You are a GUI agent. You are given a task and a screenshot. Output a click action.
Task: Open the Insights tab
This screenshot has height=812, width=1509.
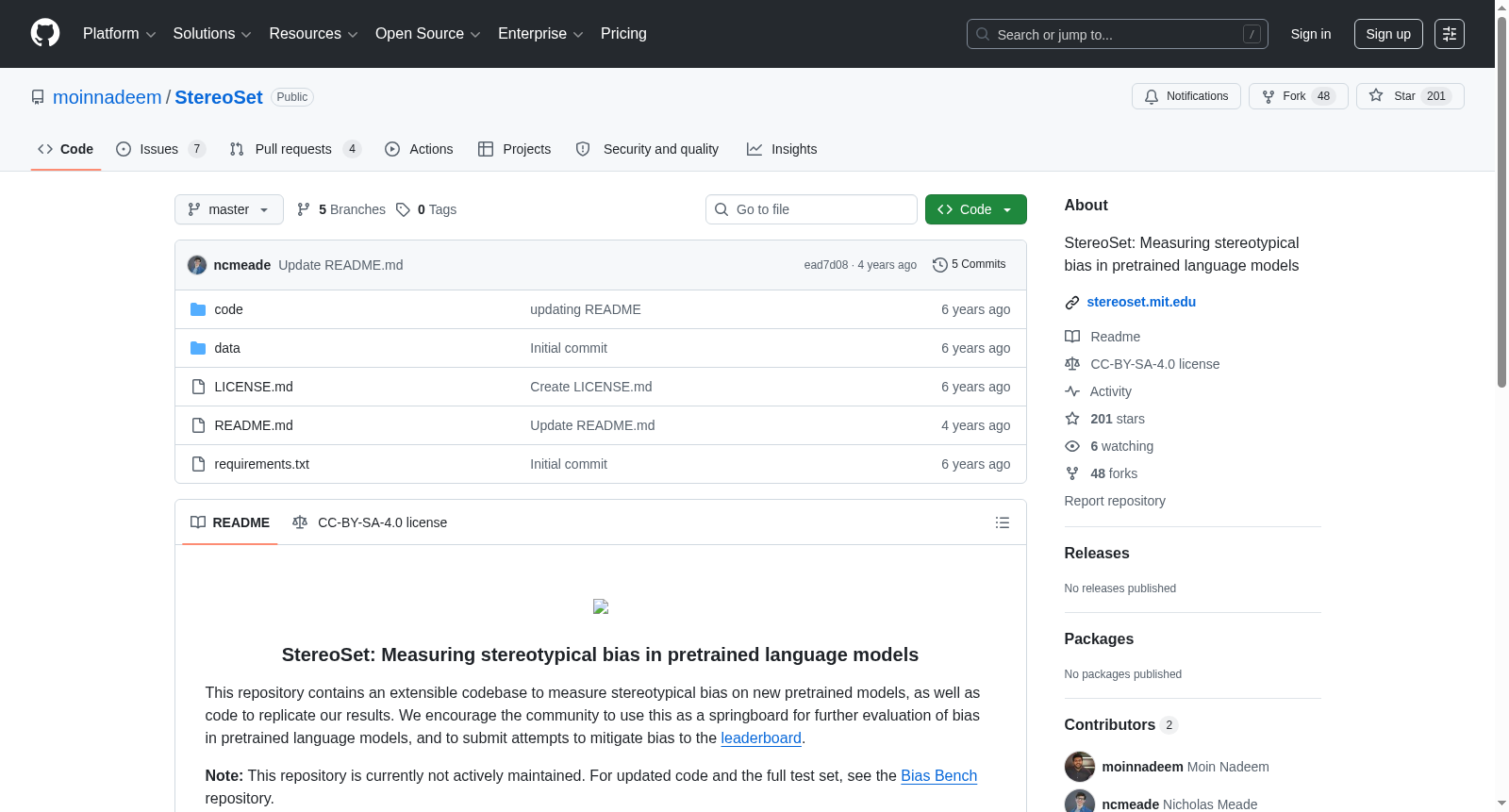(x=782, y=149)
